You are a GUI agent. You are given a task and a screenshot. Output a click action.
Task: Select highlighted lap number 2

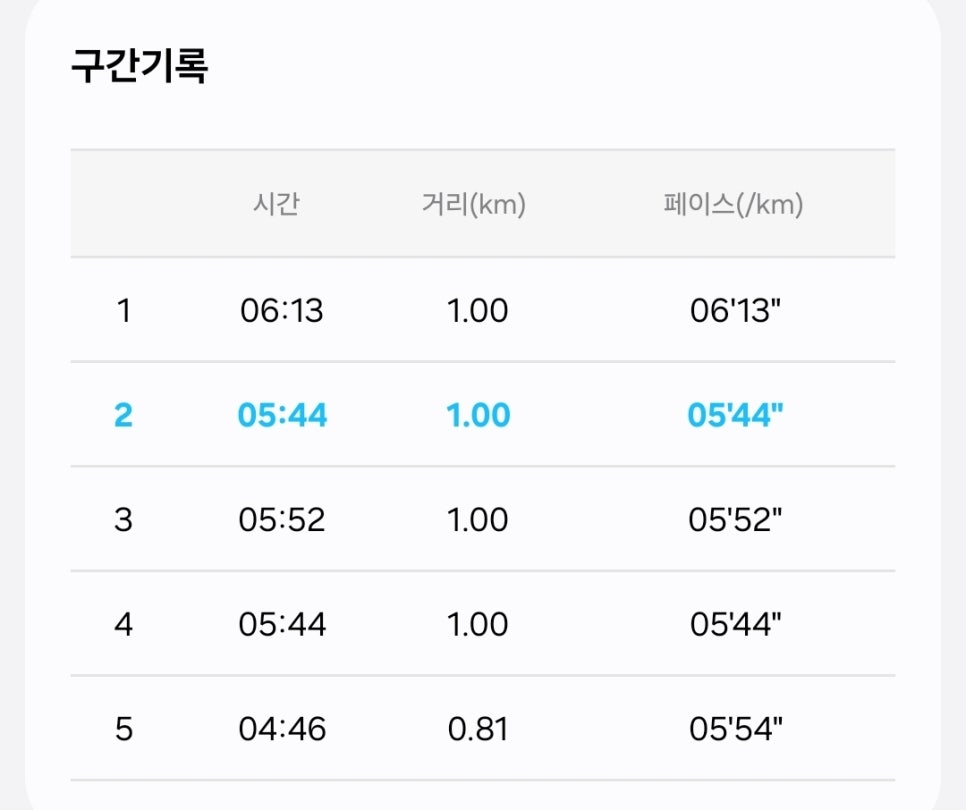(x=123, y=415)
